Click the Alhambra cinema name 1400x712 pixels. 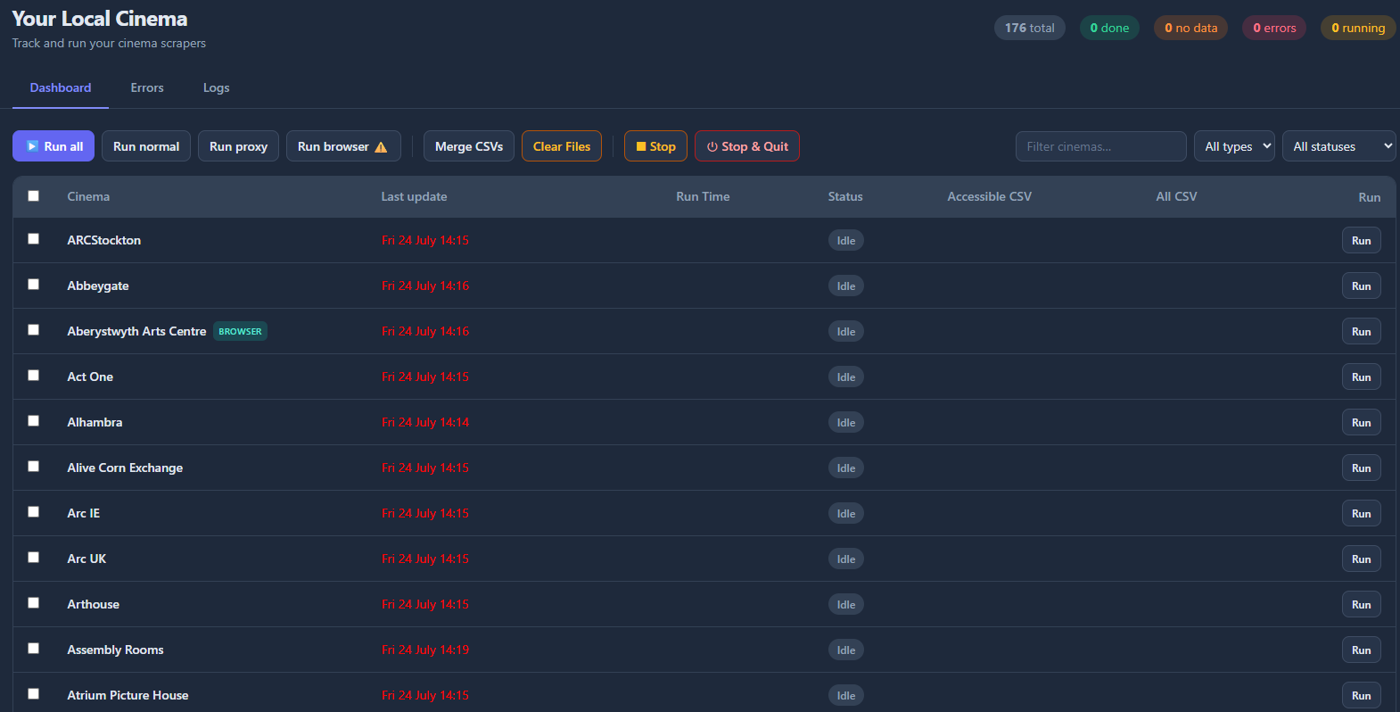(x=95, y=422)
